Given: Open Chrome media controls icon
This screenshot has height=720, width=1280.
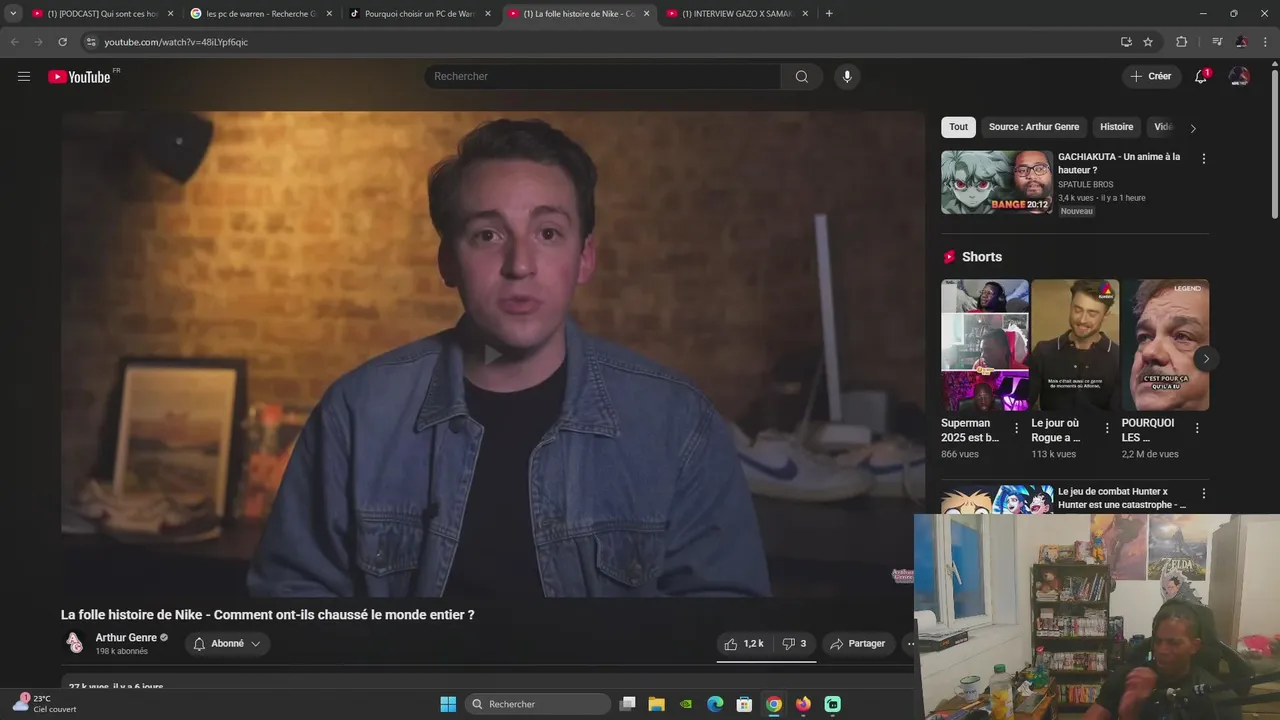Looking at the screenshot, I should tap(1217, 42).
